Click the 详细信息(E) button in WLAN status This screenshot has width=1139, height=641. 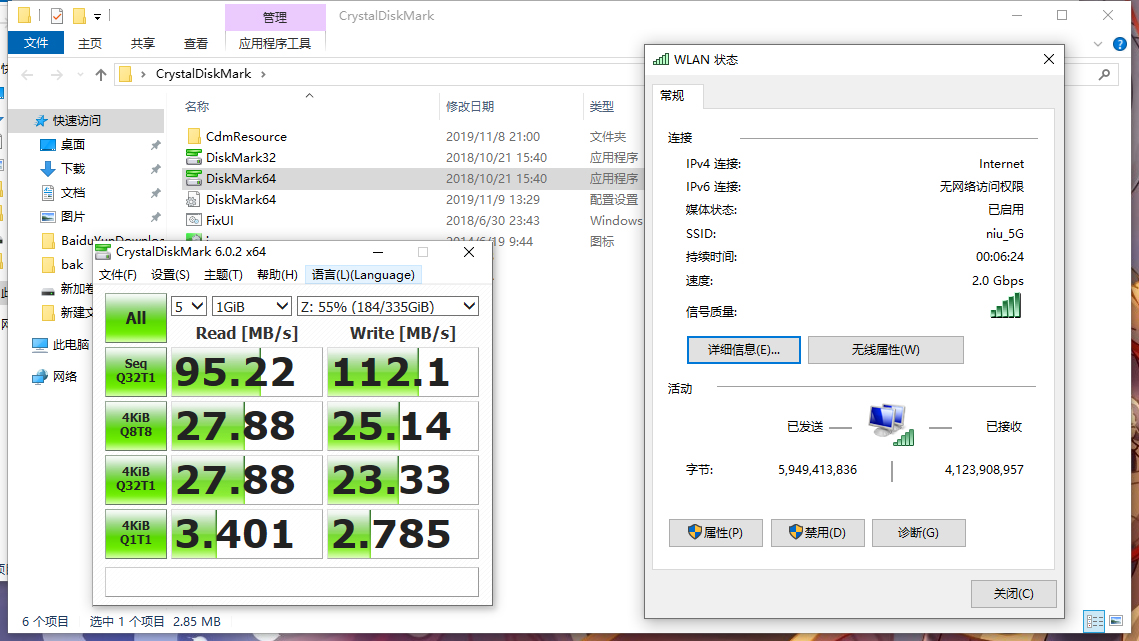pyautogui.click(x=743, y=349)
